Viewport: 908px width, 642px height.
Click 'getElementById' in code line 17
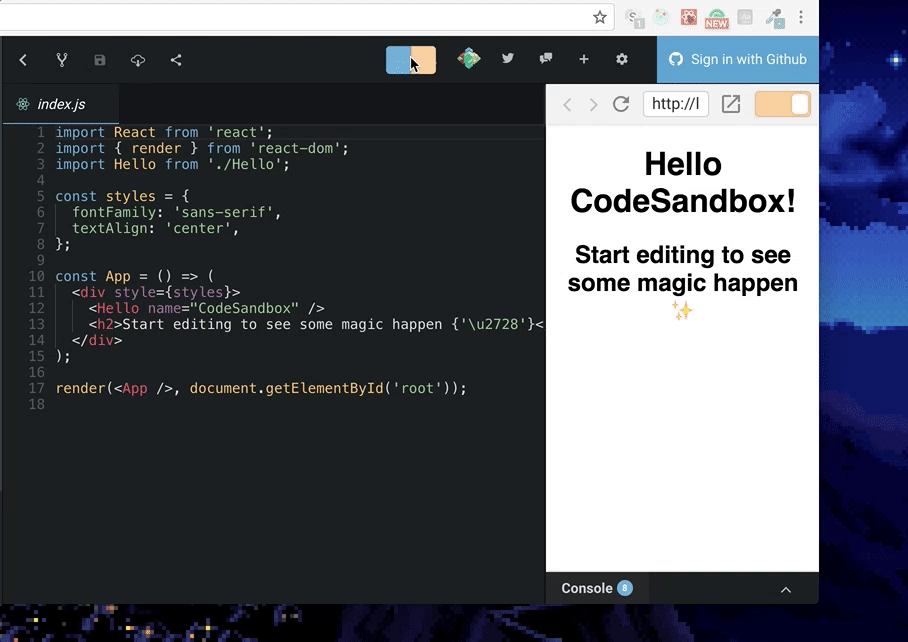point(324,388)
